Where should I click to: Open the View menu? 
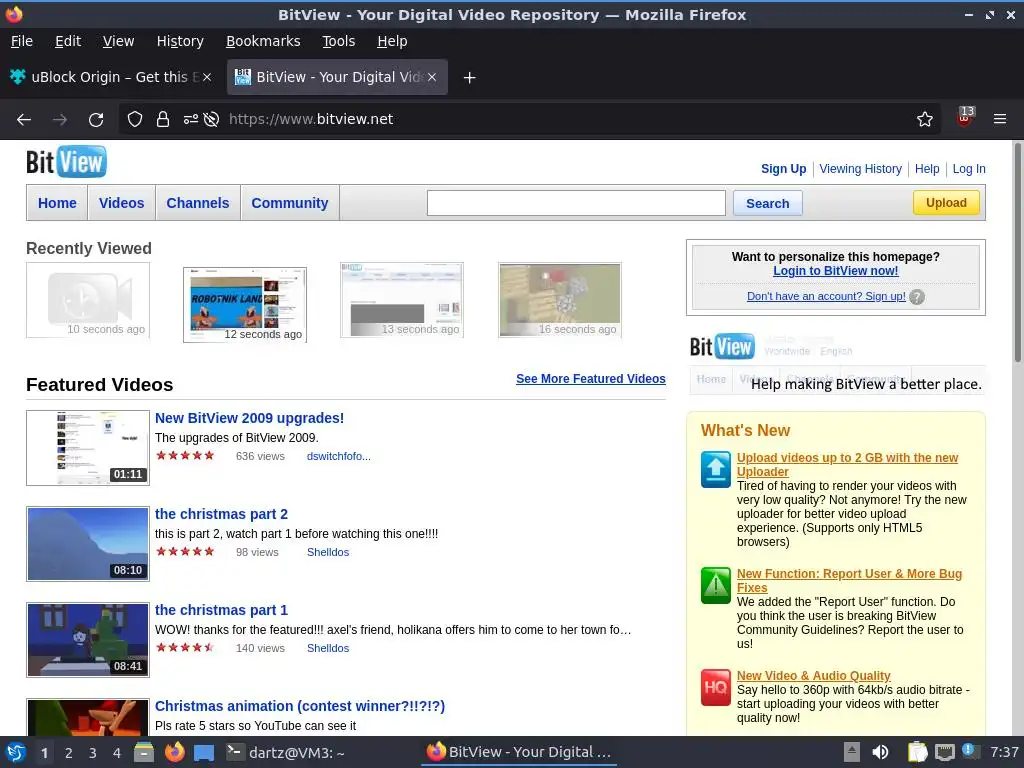118,41
